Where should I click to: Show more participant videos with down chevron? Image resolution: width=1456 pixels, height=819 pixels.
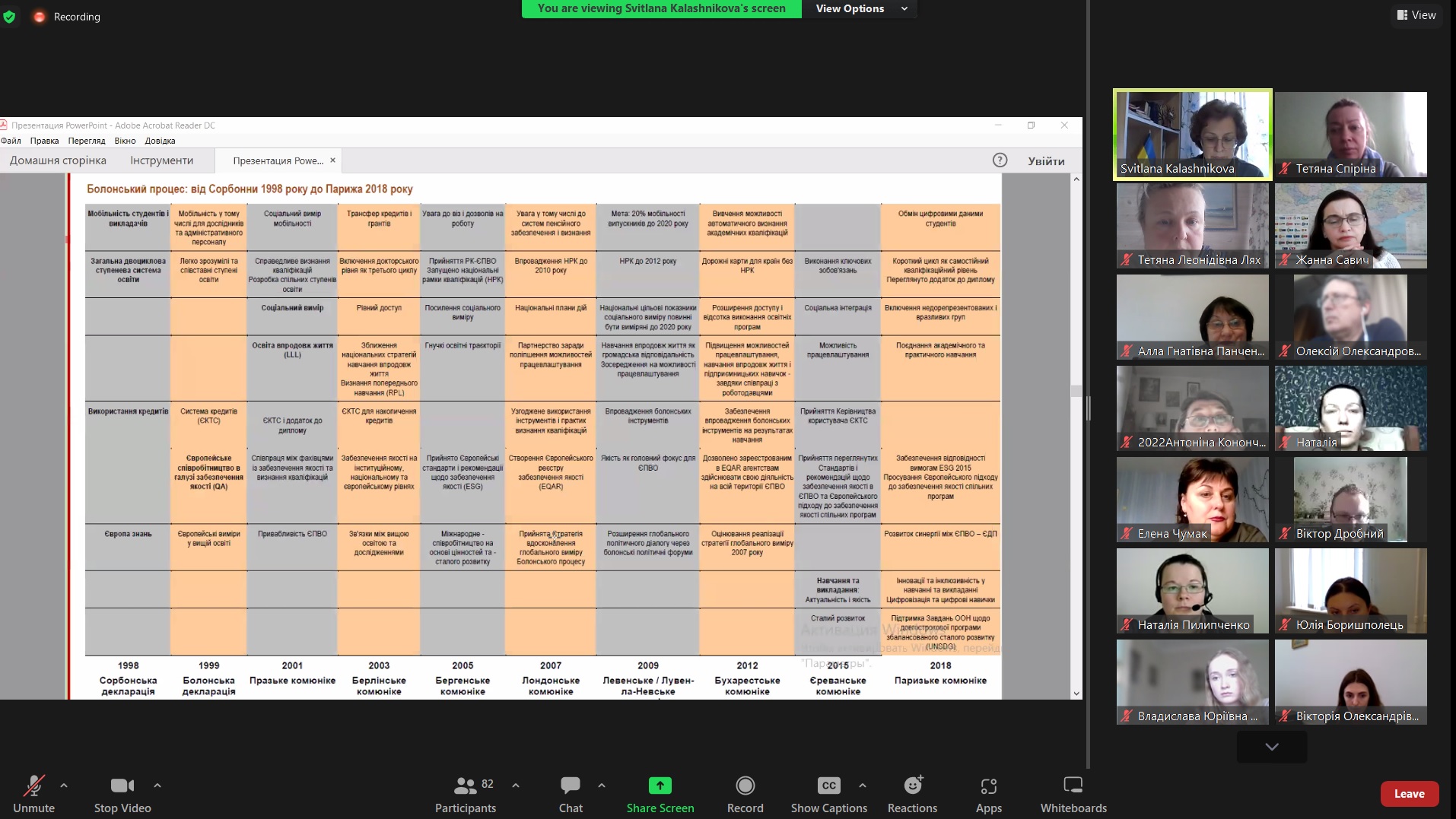click(1271, 747)
